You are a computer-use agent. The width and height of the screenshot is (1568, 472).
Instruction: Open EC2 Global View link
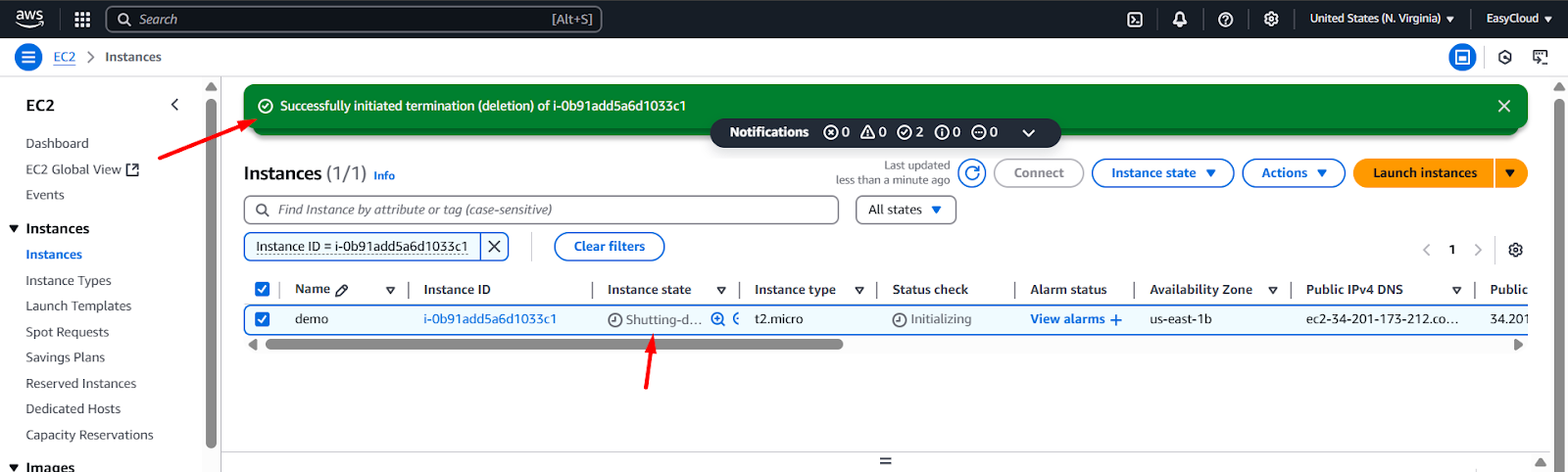(x=82, y=169)
